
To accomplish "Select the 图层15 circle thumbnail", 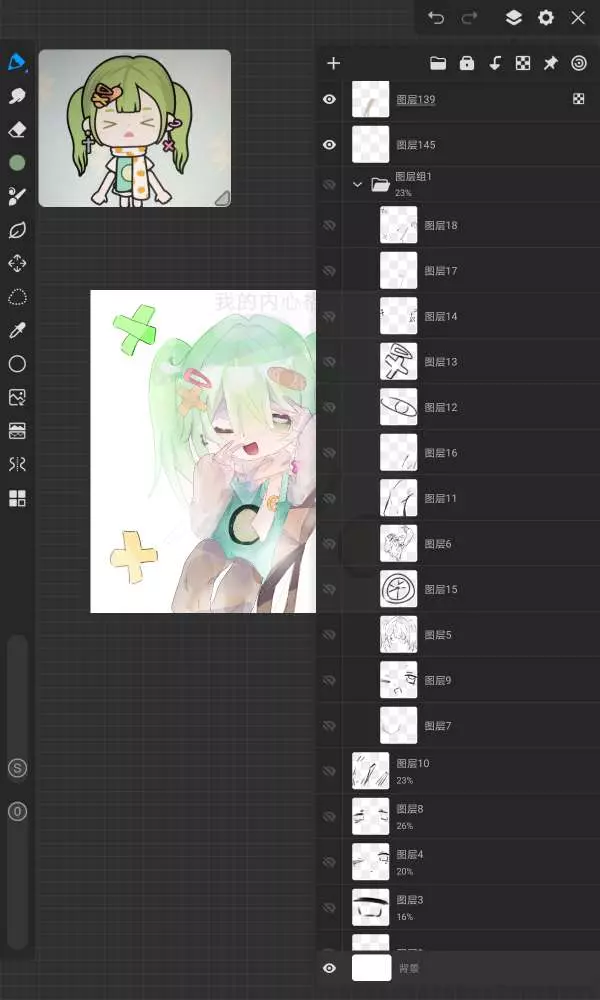I will pyautogui.click(x=399, y=589).
